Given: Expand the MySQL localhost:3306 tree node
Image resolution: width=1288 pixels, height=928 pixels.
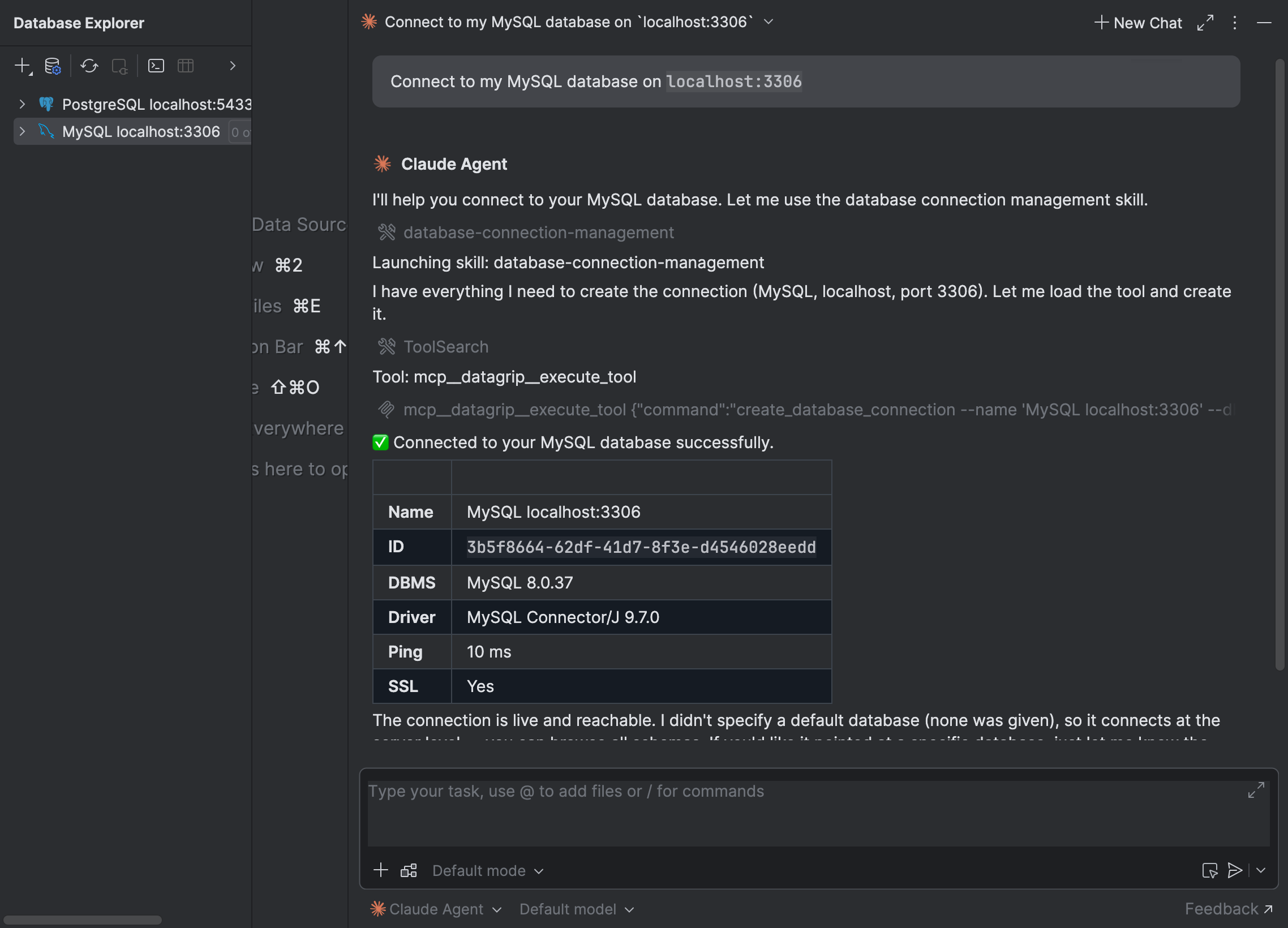Looking at the screenshot, I should (22, 131).
